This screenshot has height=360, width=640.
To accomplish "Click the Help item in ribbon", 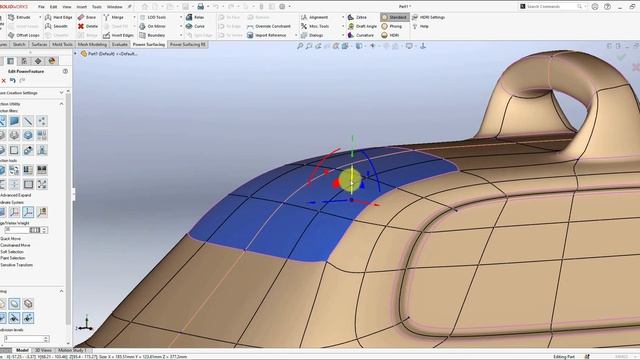I will point(420,26).
